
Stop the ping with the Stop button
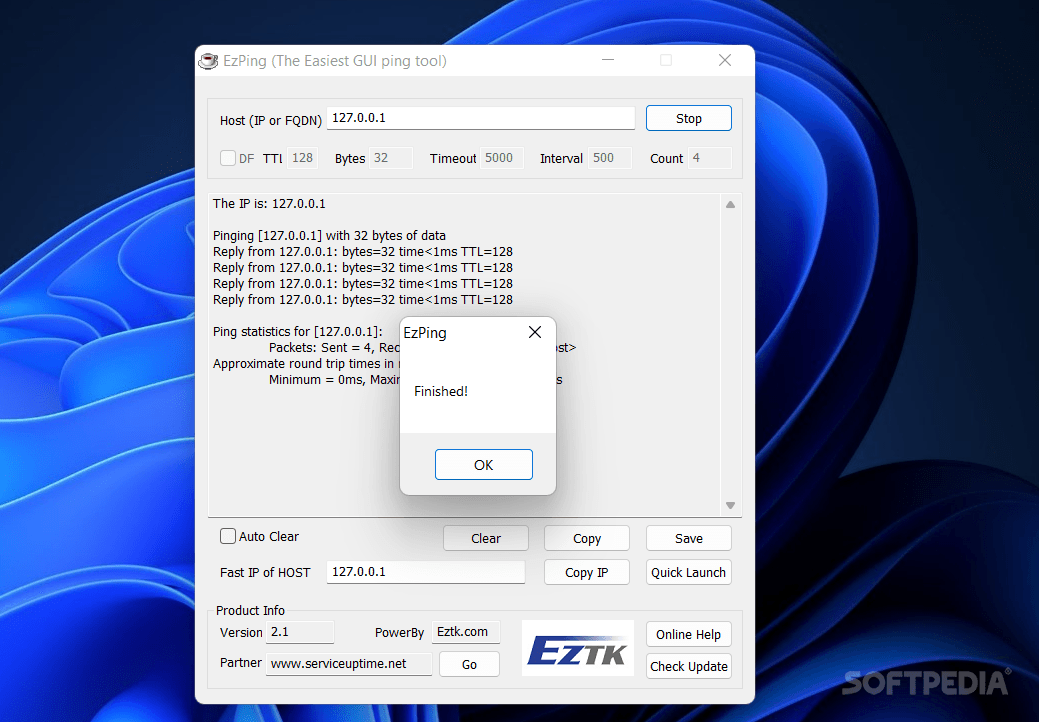coord(688,118)
